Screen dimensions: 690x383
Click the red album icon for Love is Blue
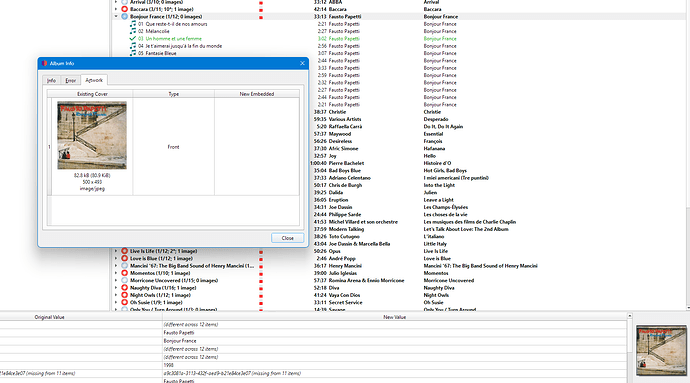[125, 259]
